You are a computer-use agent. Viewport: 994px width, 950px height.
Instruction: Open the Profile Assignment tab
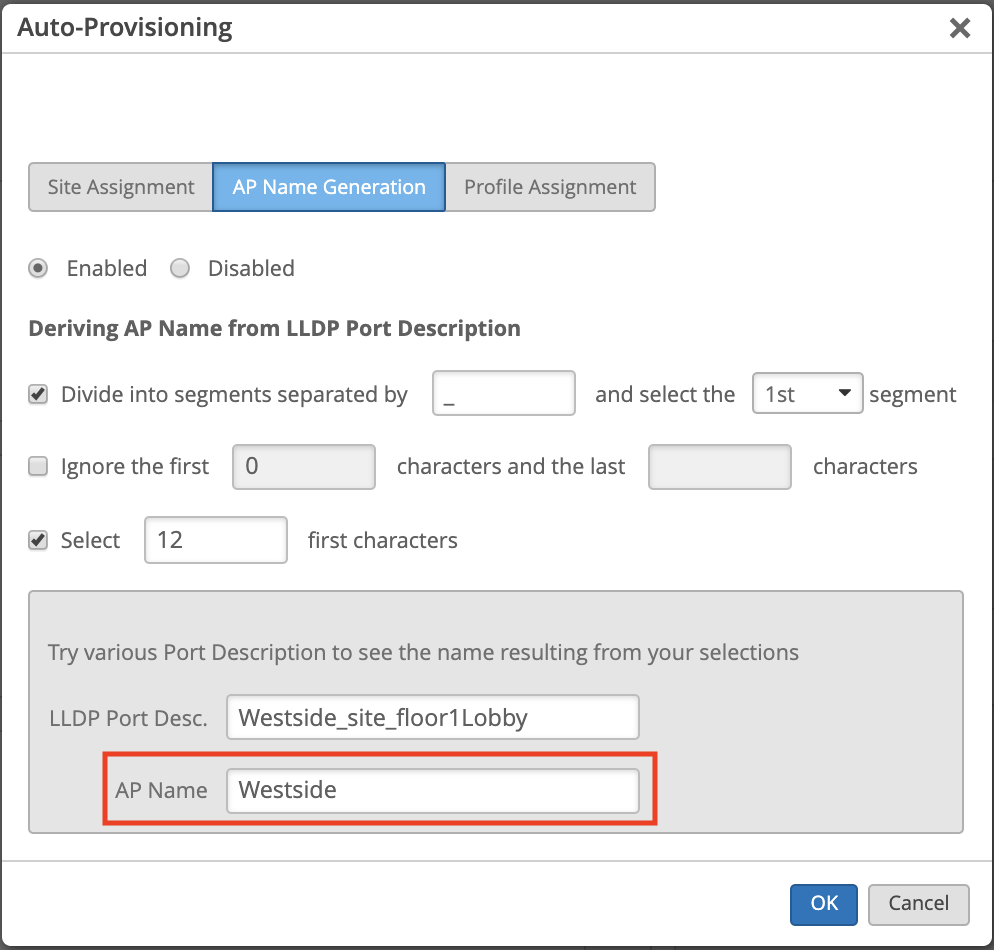[x=550, y=187]
